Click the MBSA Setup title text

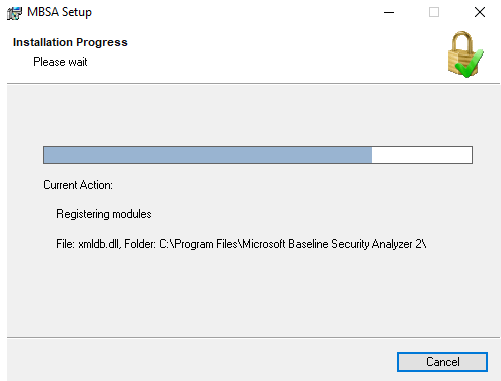click(x=59, y=12)
